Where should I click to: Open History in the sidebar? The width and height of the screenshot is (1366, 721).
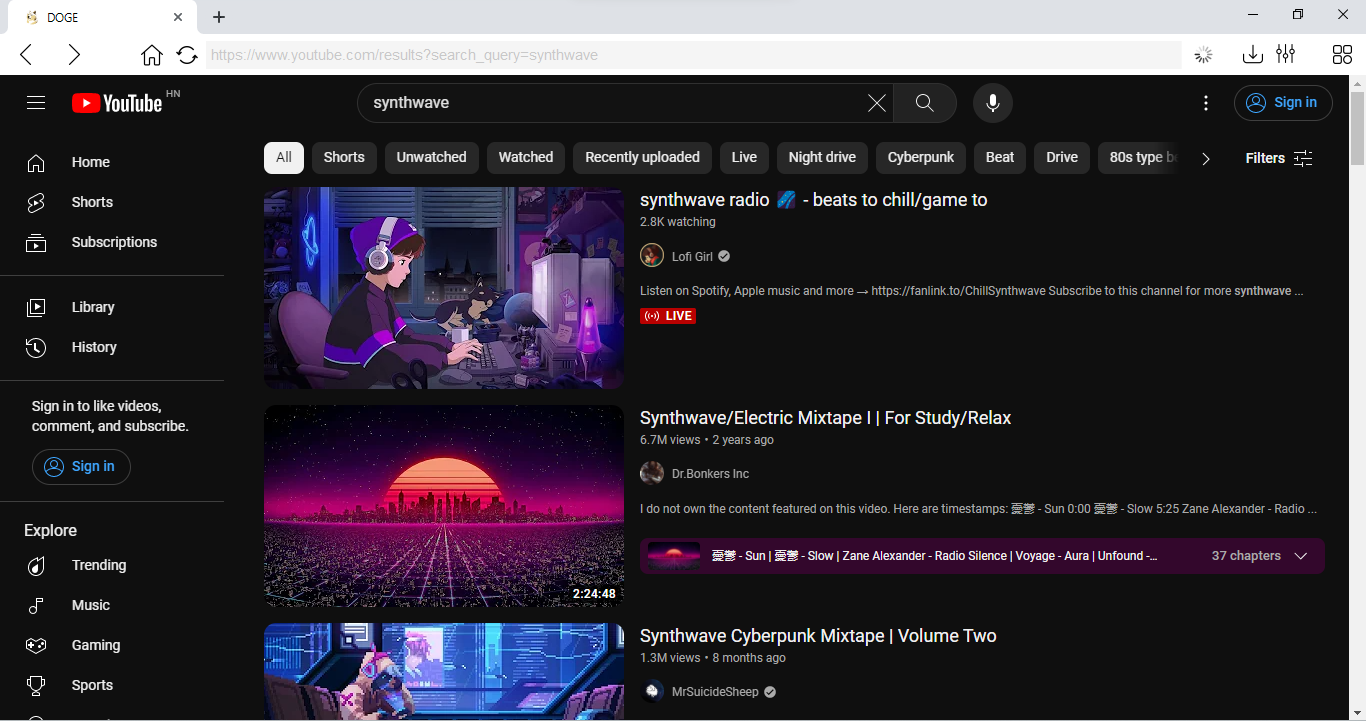[x=112, y=347]
